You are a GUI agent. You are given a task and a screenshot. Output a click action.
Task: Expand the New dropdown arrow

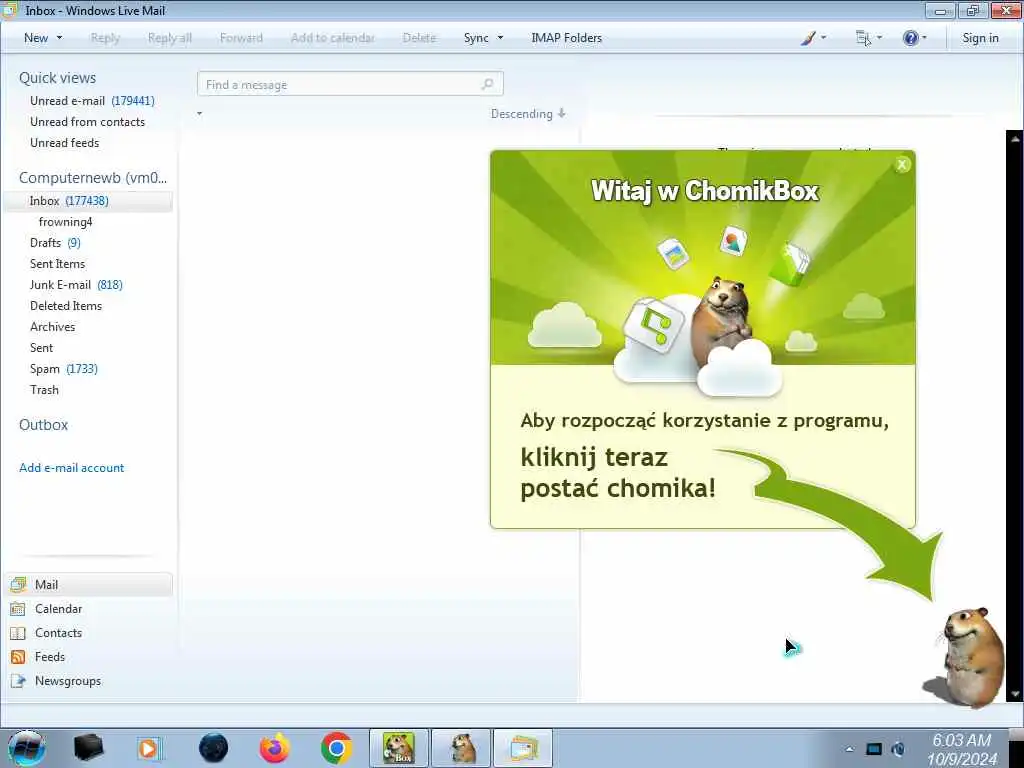[59, 38]
